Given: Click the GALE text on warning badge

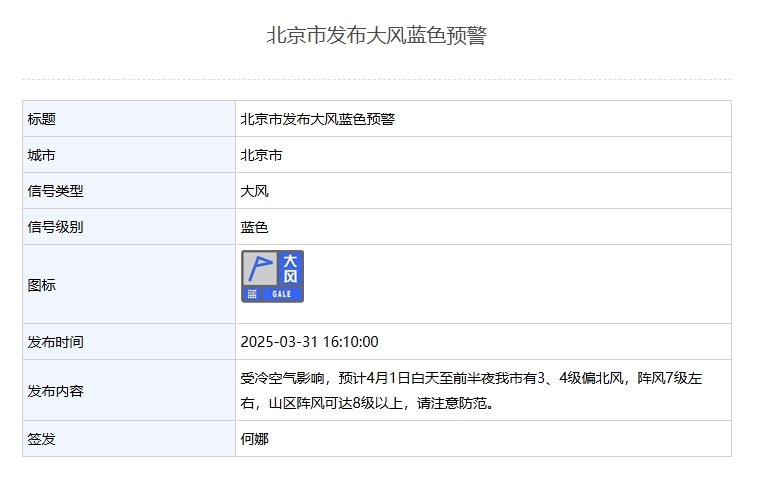Looking at the screenshot, I should tap(281, 294).
